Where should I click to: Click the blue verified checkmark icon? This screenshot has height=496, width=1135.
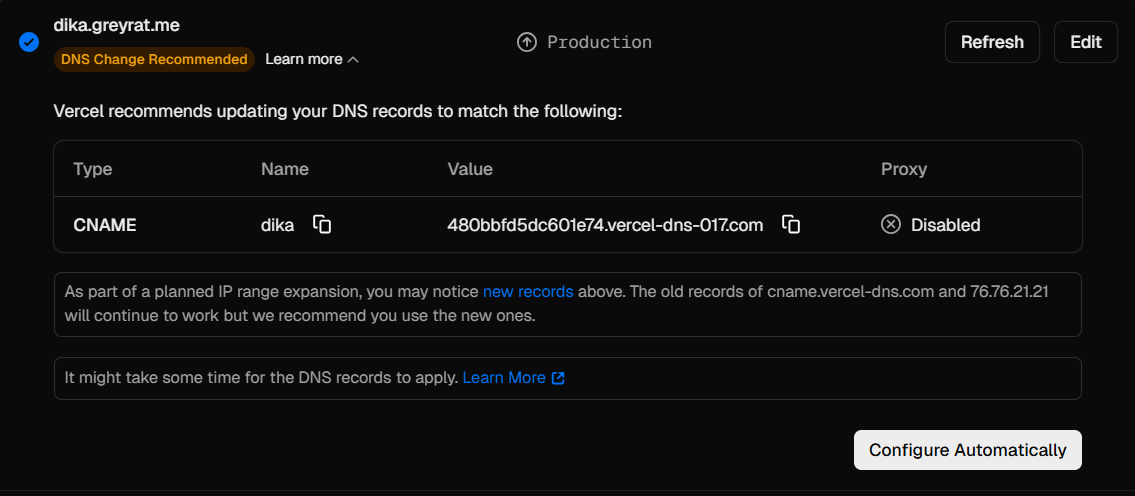pos(29,42)
